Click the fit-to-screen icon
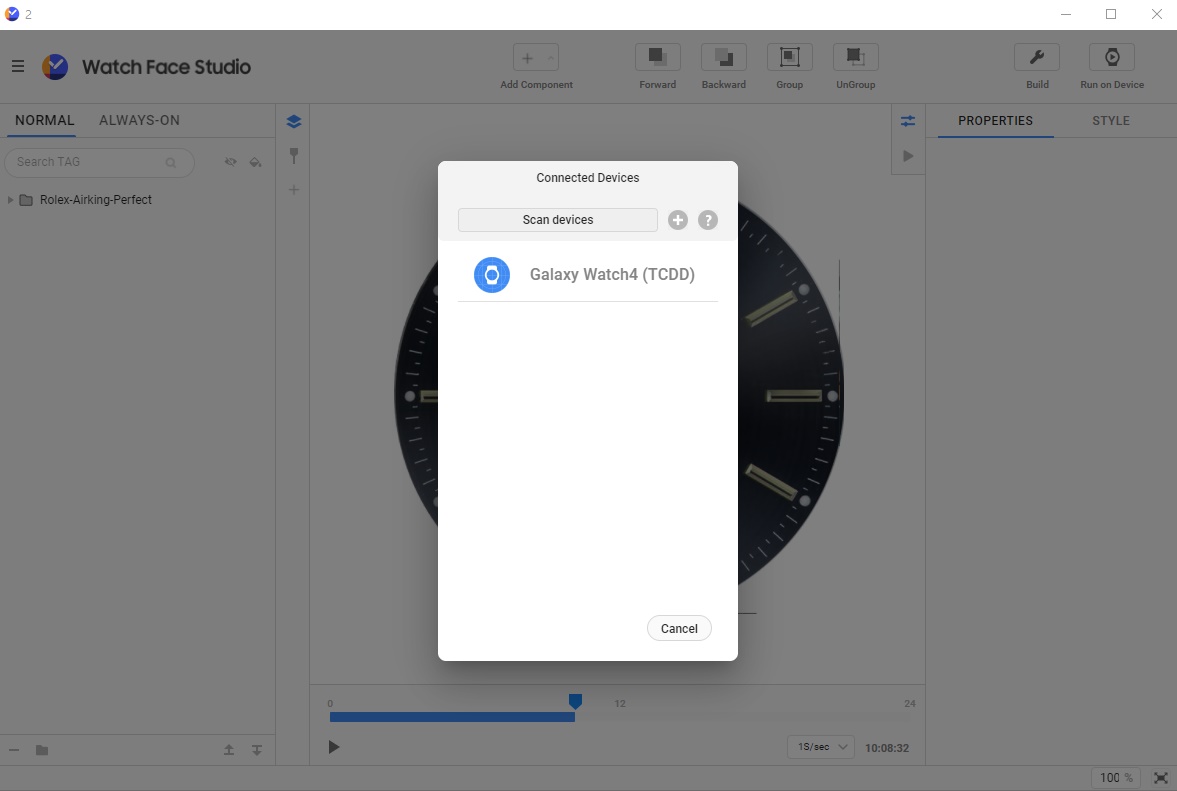Screen dimensions: 1177x791 point(1160,777)
